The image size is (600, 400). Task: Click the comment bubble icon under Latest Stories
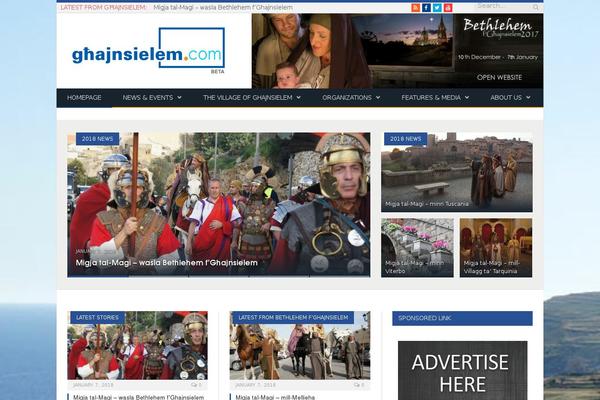(x=194, y=385)
